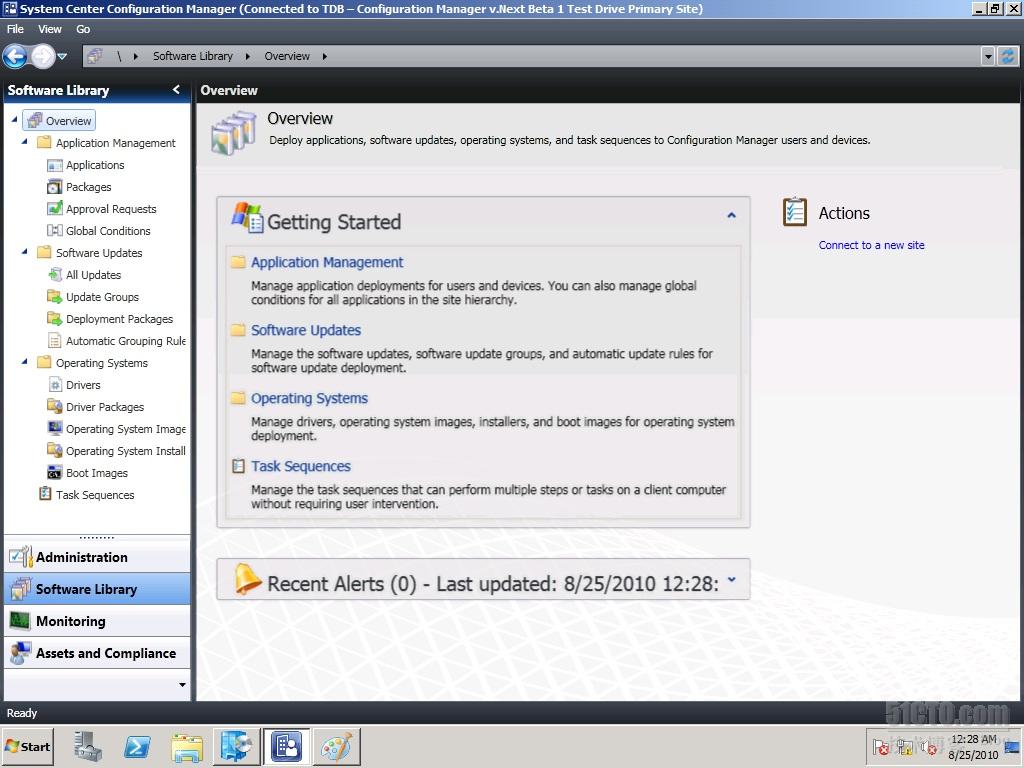Open the Operating Systems link in Getting Started
The width and height of the screenshot is (1024, 768).
(310, 398)
